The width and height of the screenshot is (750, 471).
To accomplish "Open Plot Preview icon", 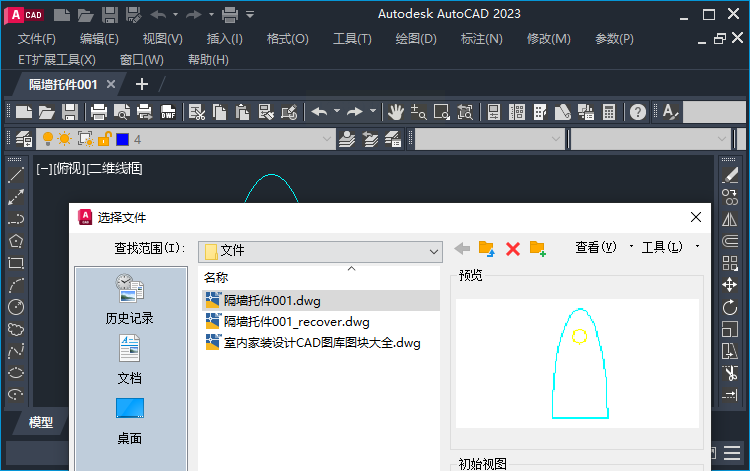I will [121, 112].
